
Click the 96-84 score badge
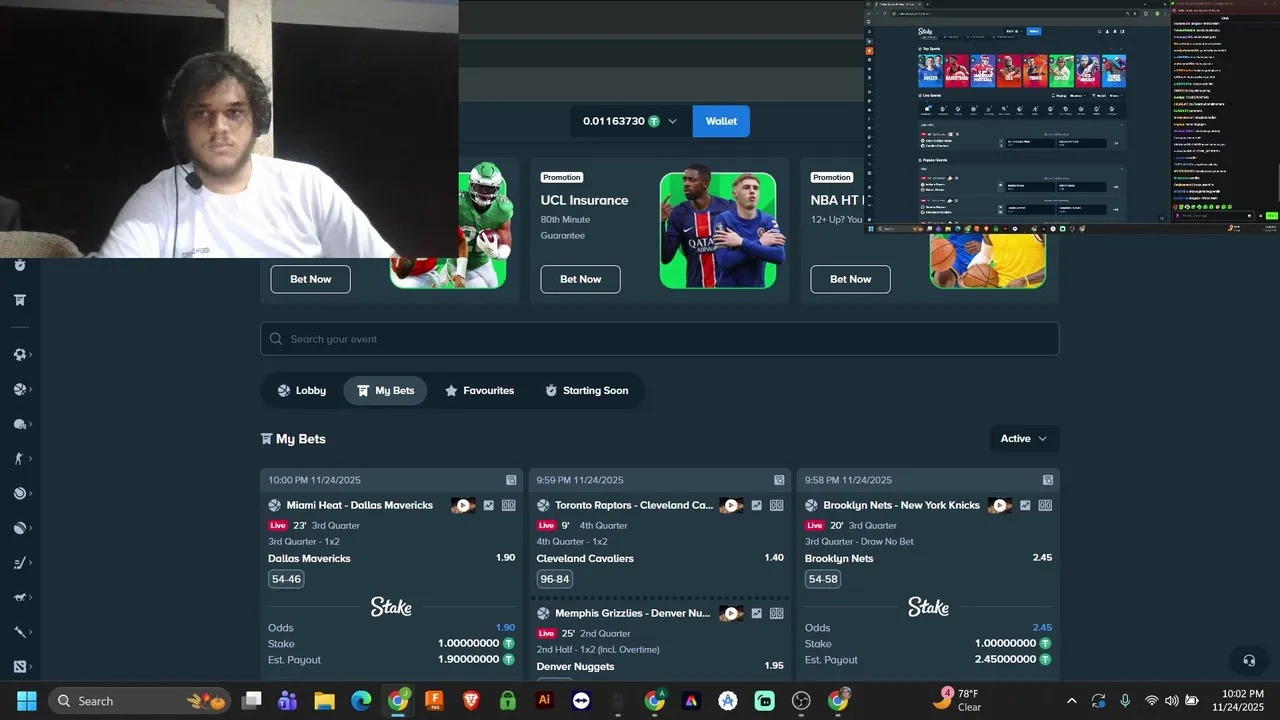[x=554, y=579]
